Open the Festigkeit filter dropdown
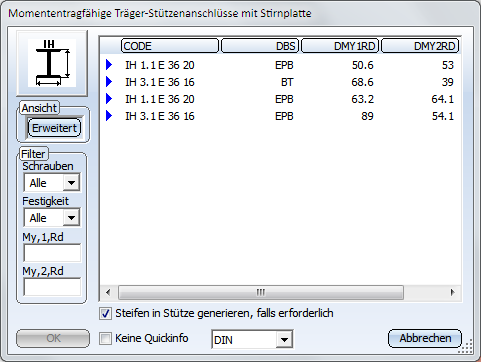 [x=71, y=218]
